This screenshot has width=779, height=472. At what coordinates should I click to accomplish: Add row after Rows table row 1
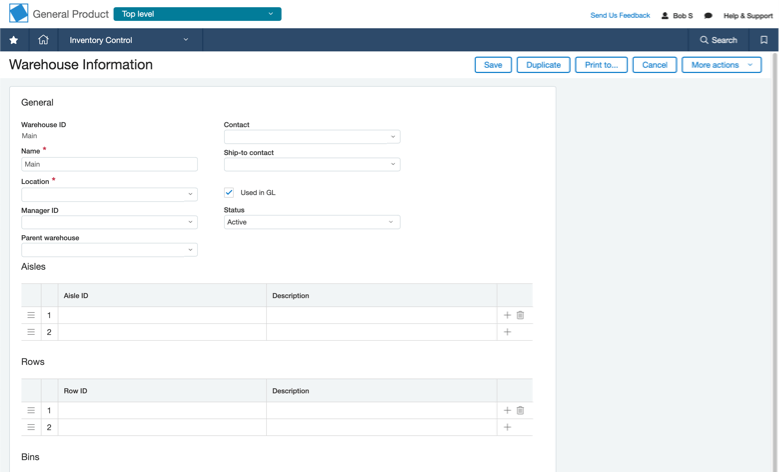coord(507,410)
